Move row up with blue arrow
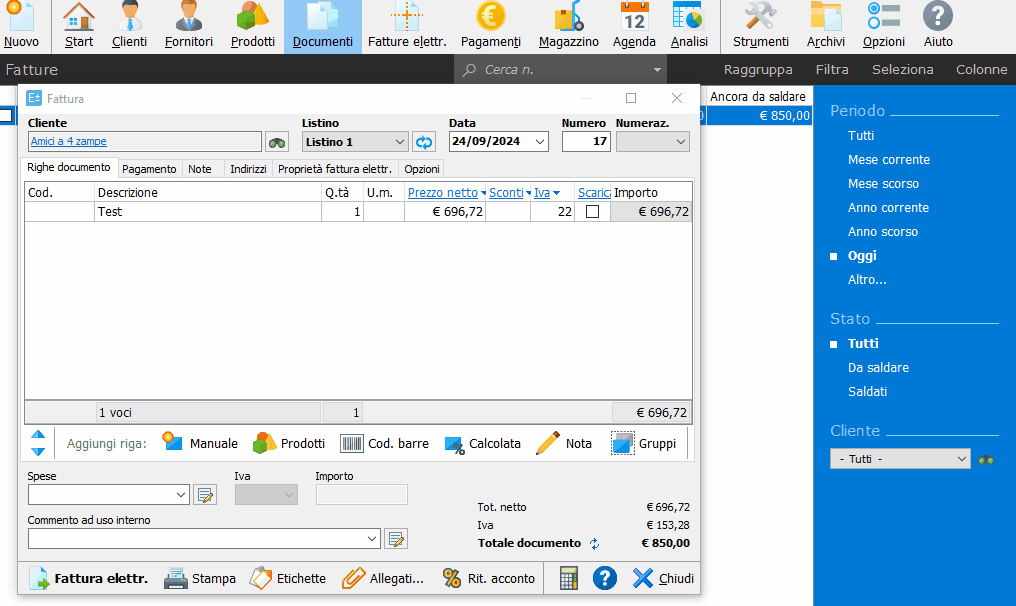1016x606 pixels. pyautogui.click(x=38, y=435)
